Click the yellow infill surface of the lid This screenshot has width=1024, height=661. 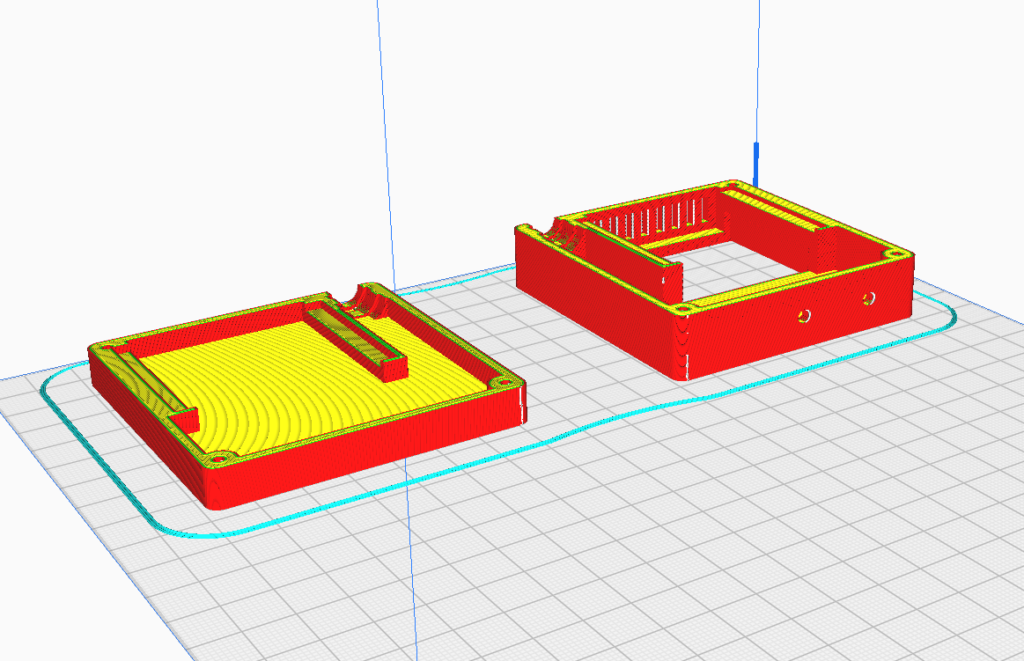click(290, 390)
